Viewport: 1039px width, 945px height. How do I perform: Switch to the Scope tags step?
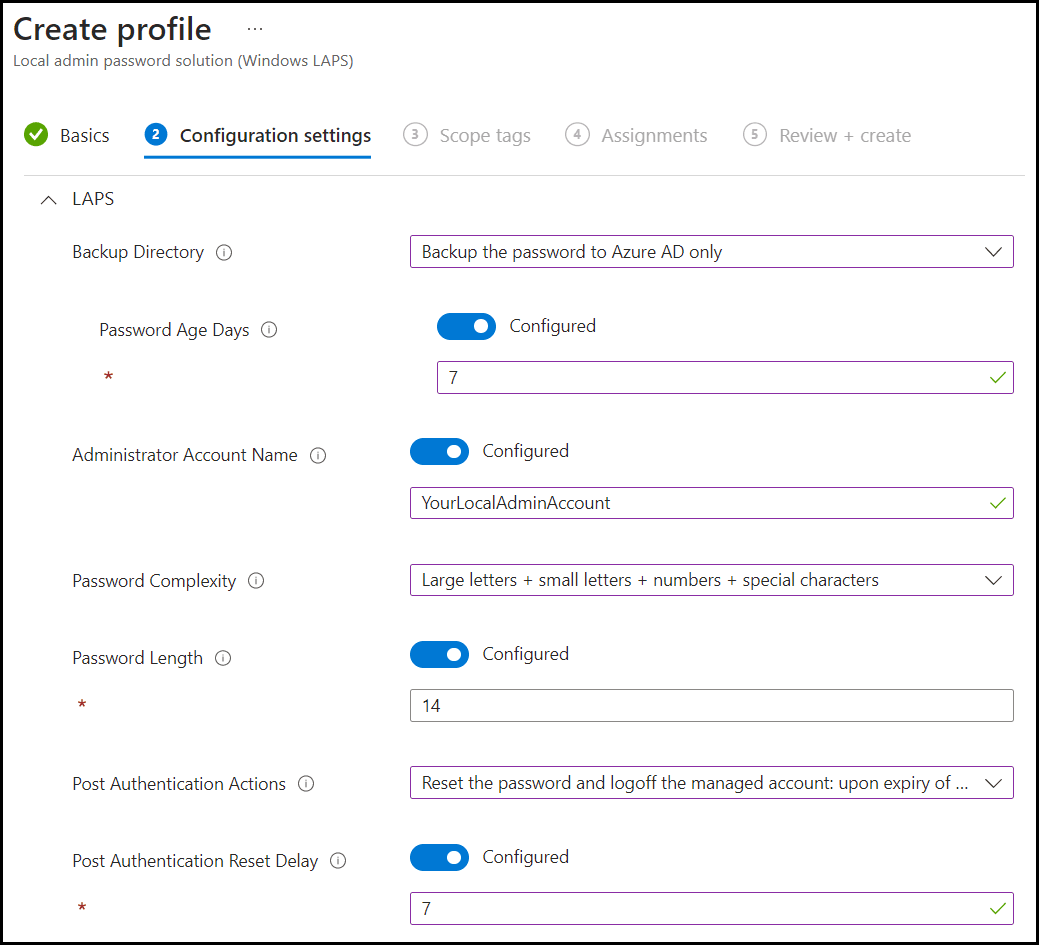coord(468,136)
